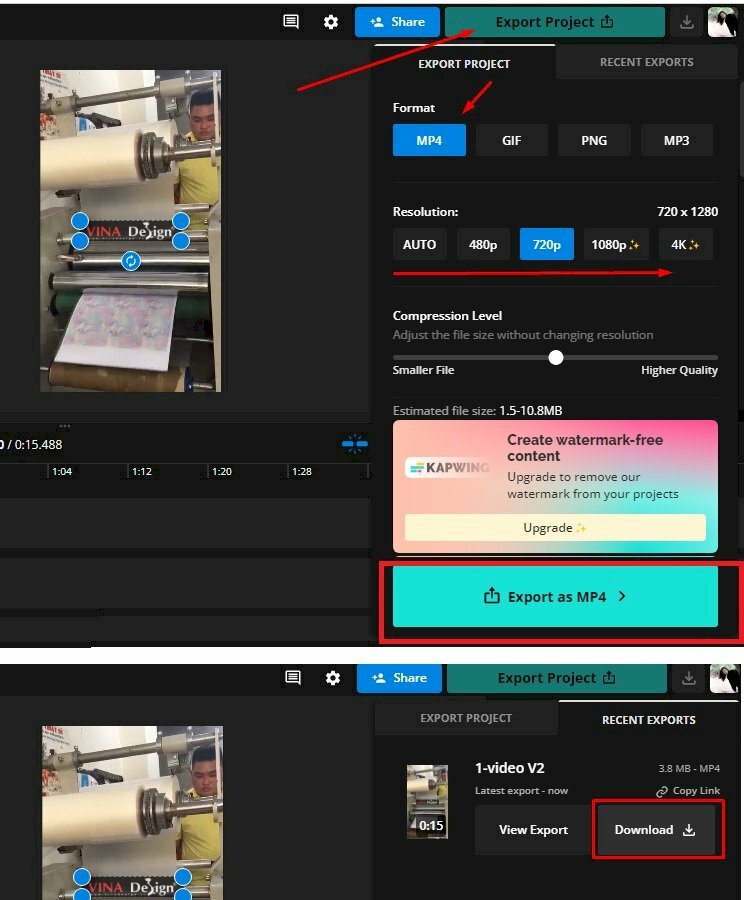Select MP3 format
Screen dimensions: 744x900
[x=676, y=140]
